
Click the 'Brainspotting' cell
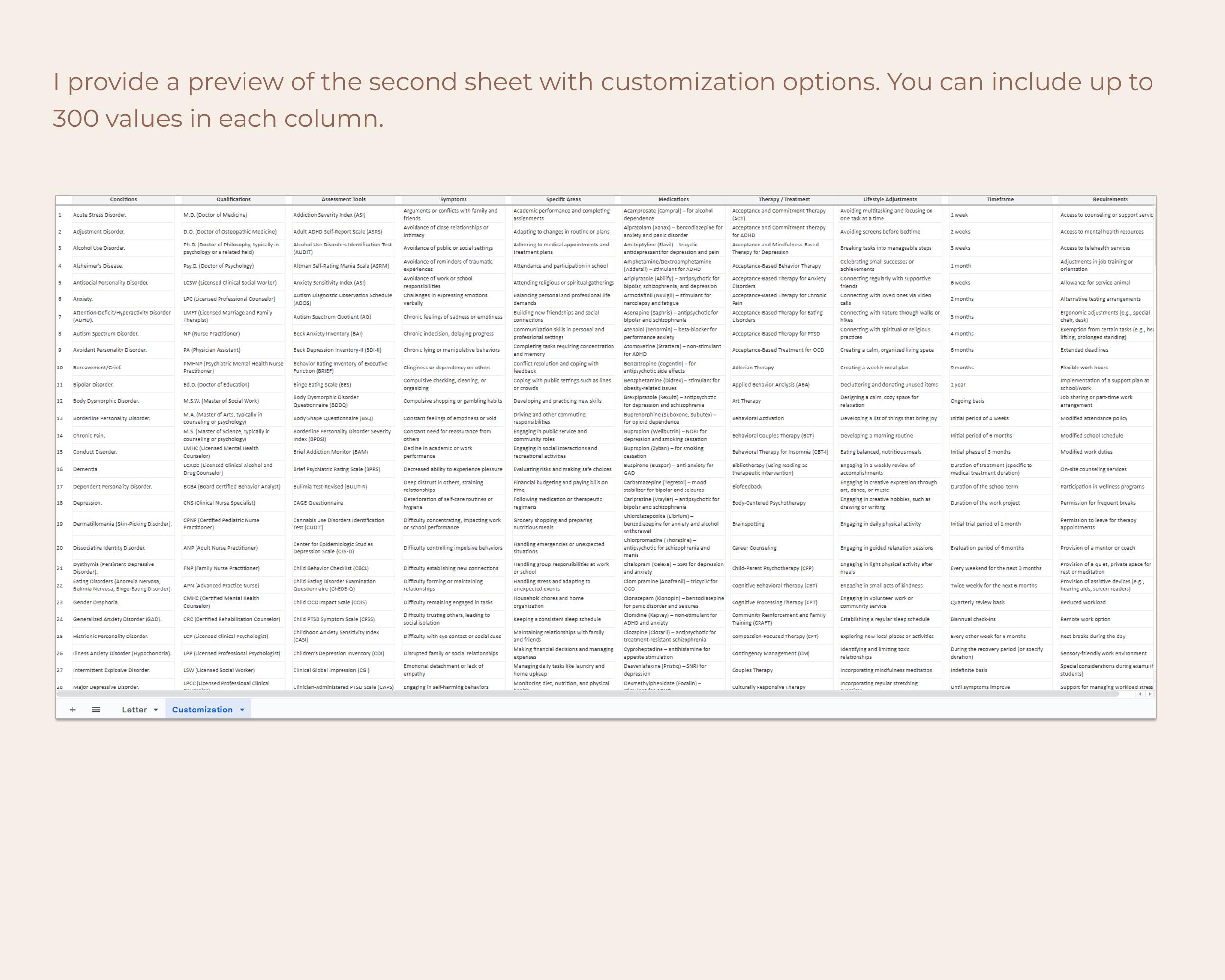[783, 524]
